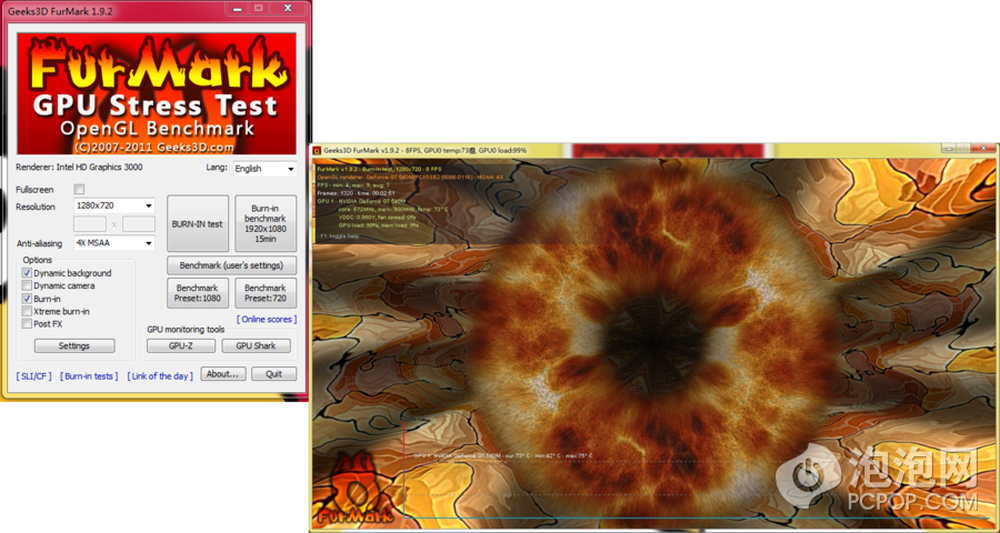Run Burn-in benchmark 1920x1080 15min
1000x533 pixels.
click(266, 224)
